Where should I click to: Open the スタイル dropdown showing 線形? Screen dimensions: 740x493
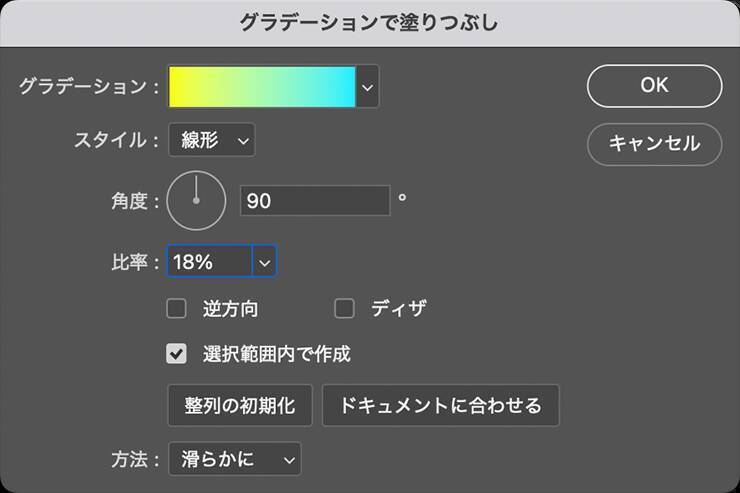point(212,140)
